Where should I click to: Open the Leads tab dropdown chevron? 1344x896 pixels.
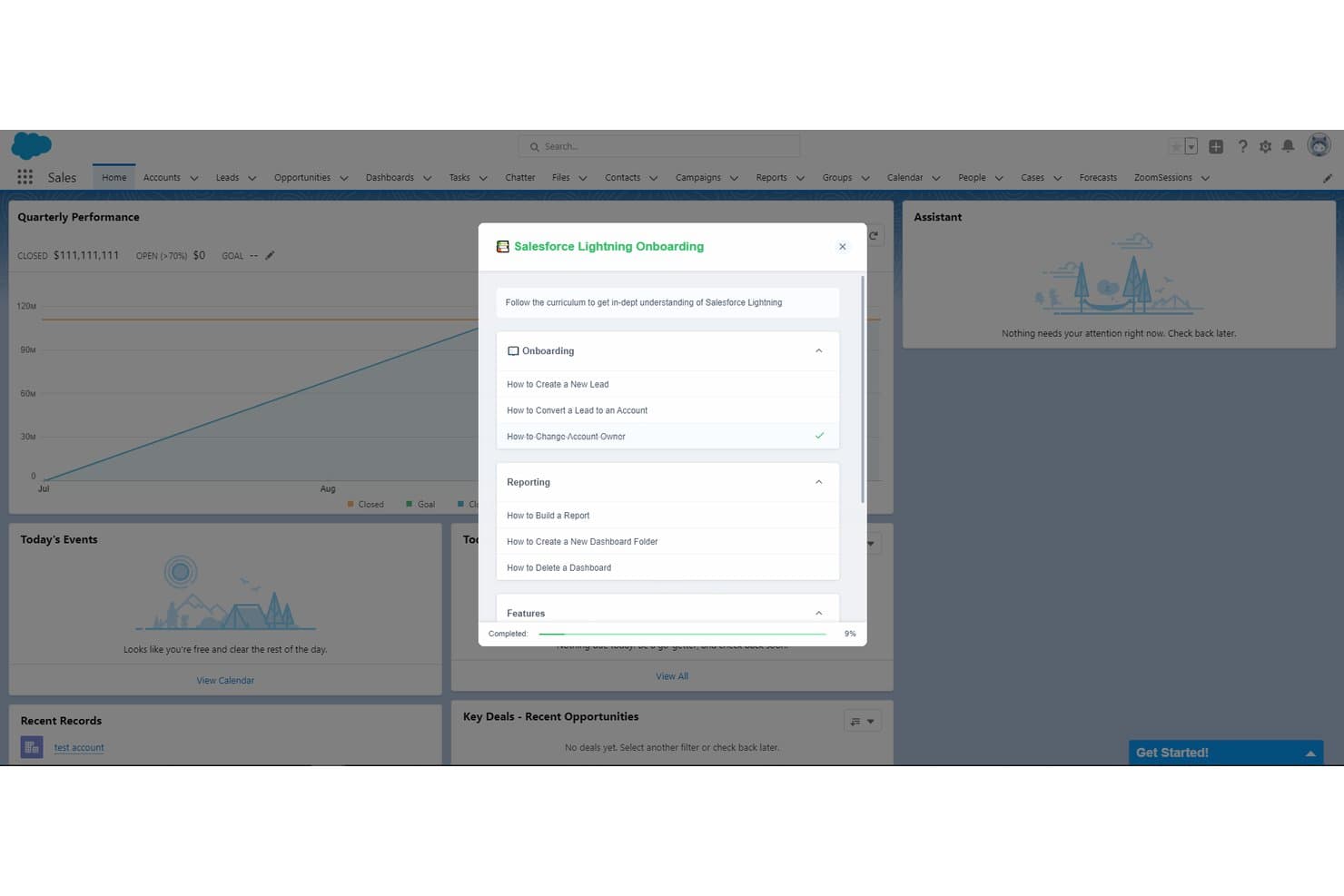tap(252, 178)
